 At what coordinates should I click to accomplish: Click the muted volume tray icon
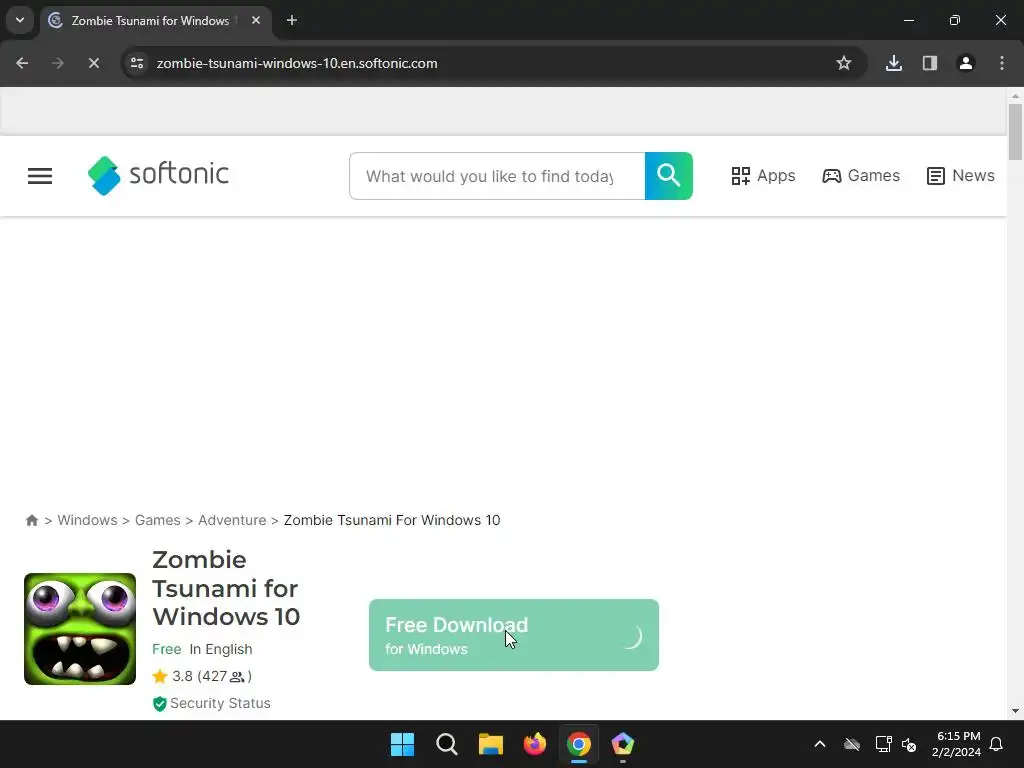click(909, 744)
